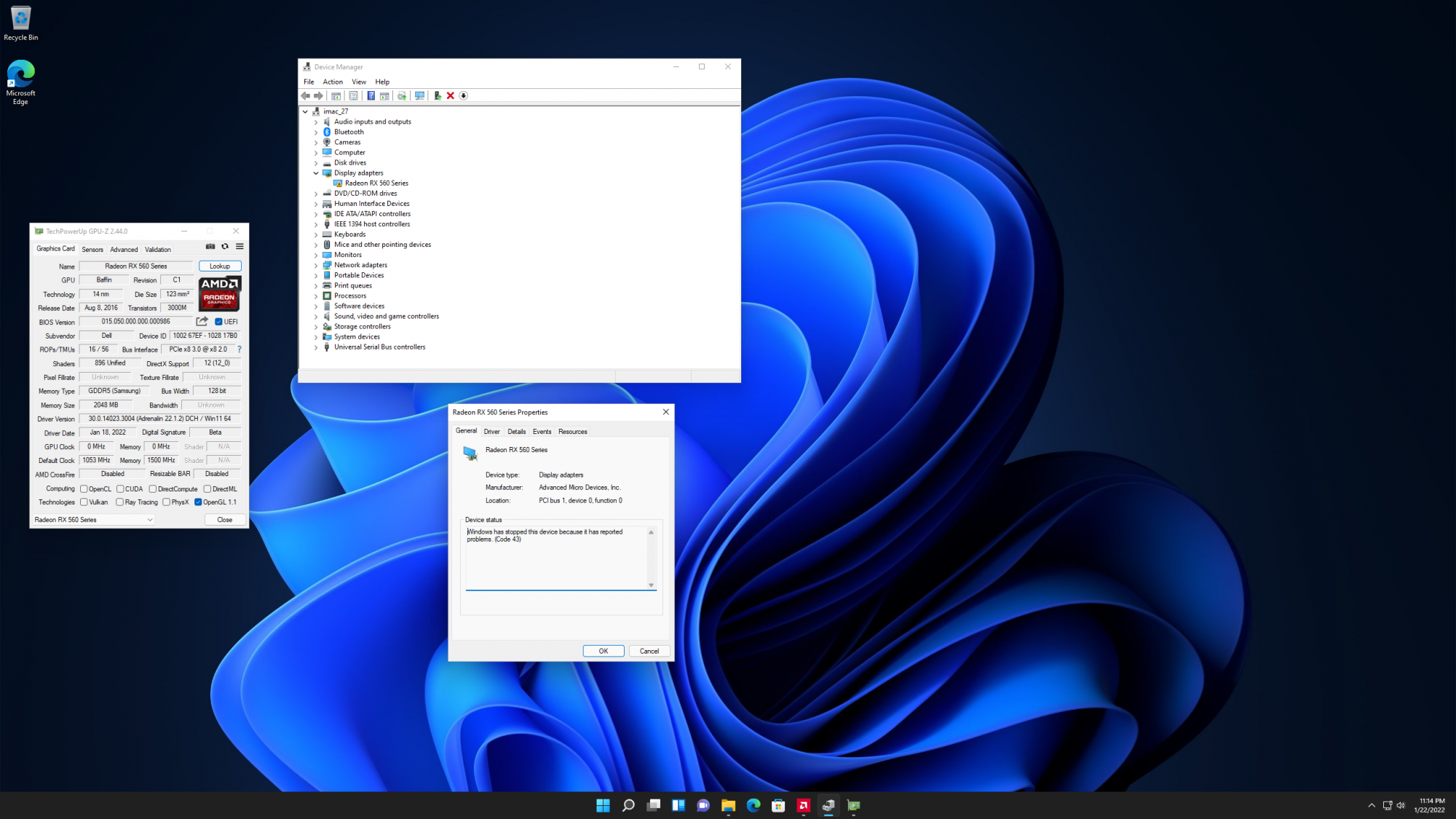Switch to the Driver tab in Properties
1456x819 pixels.
point(491,432)
